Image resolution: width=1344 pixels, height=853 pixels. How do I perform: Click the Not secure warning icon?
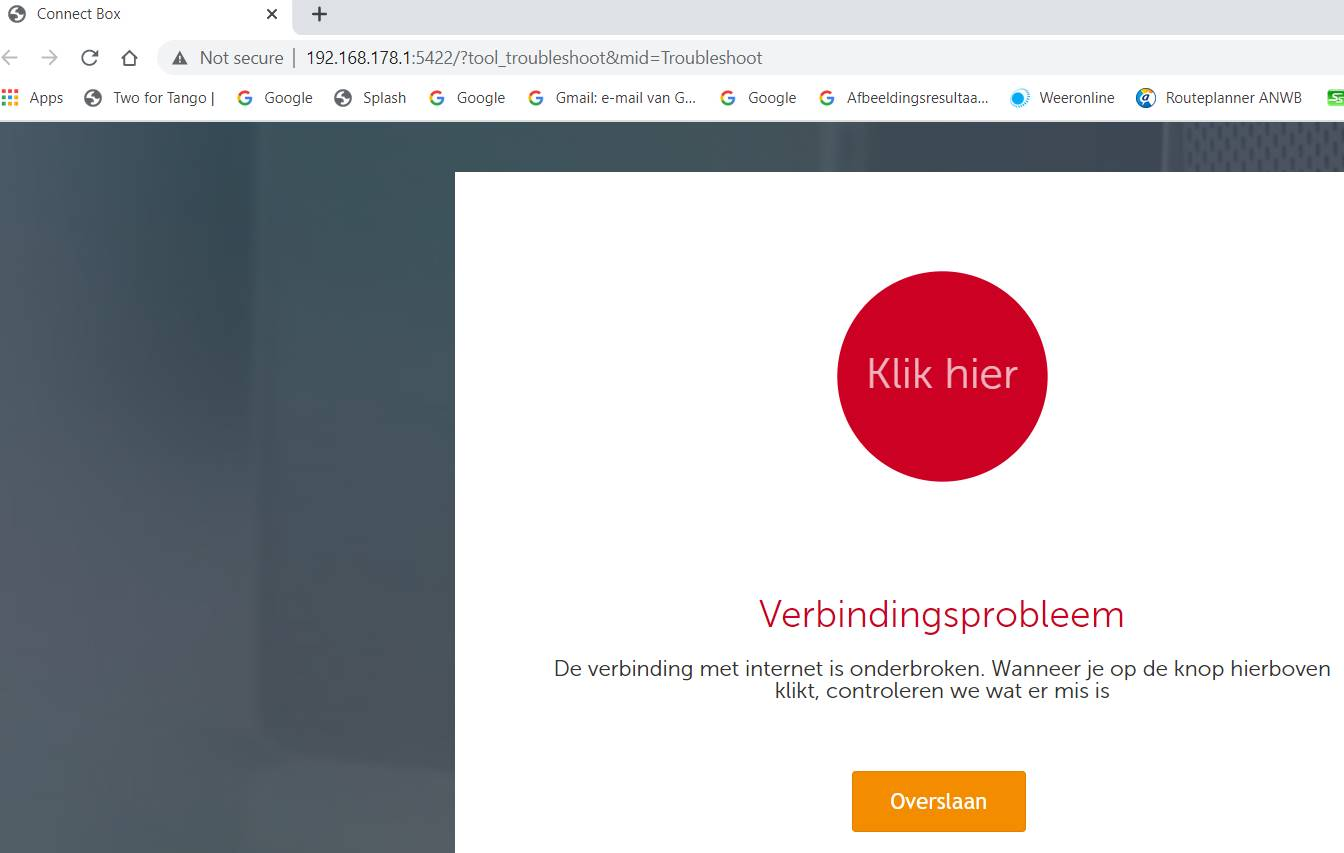coord(180,58)
